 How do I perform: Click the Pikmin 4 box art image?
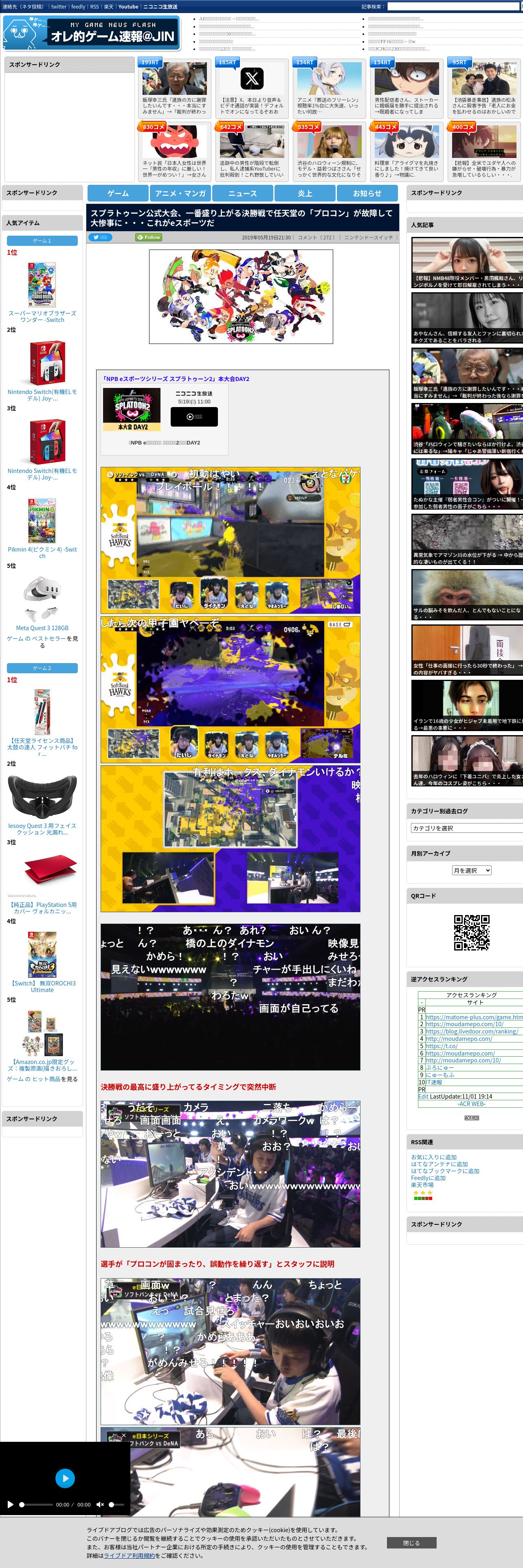[x=42, y=521]
